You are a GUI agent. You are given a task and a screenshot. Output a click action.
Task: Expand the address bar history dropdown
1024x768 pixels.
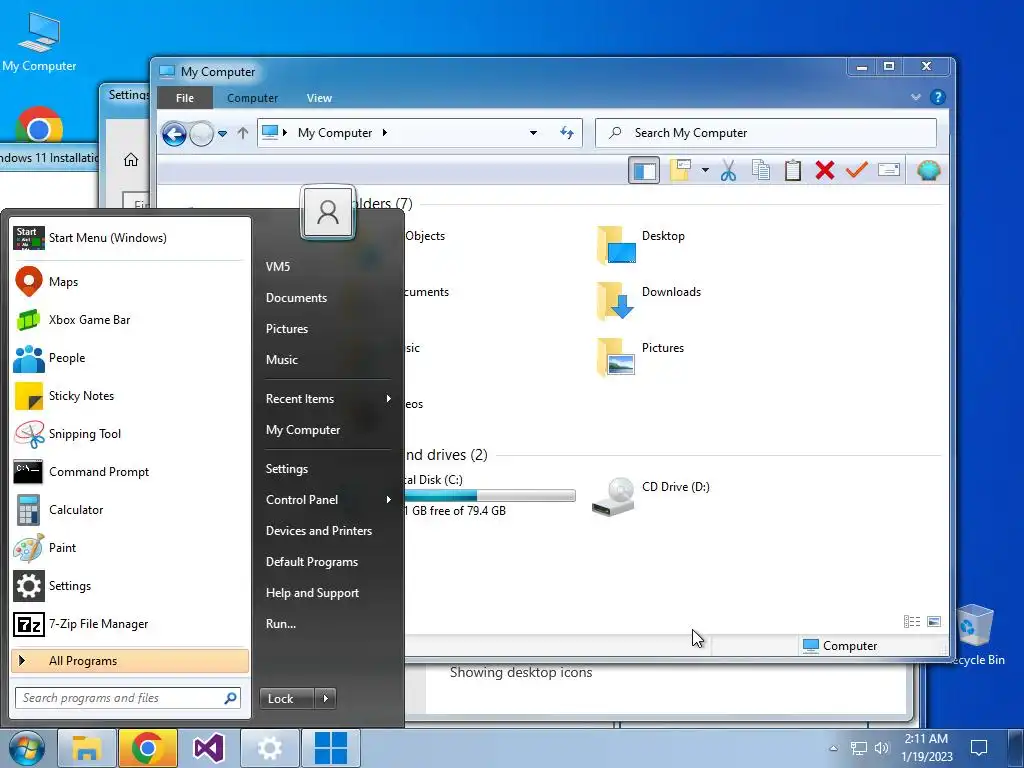click(x=533, y=133)
